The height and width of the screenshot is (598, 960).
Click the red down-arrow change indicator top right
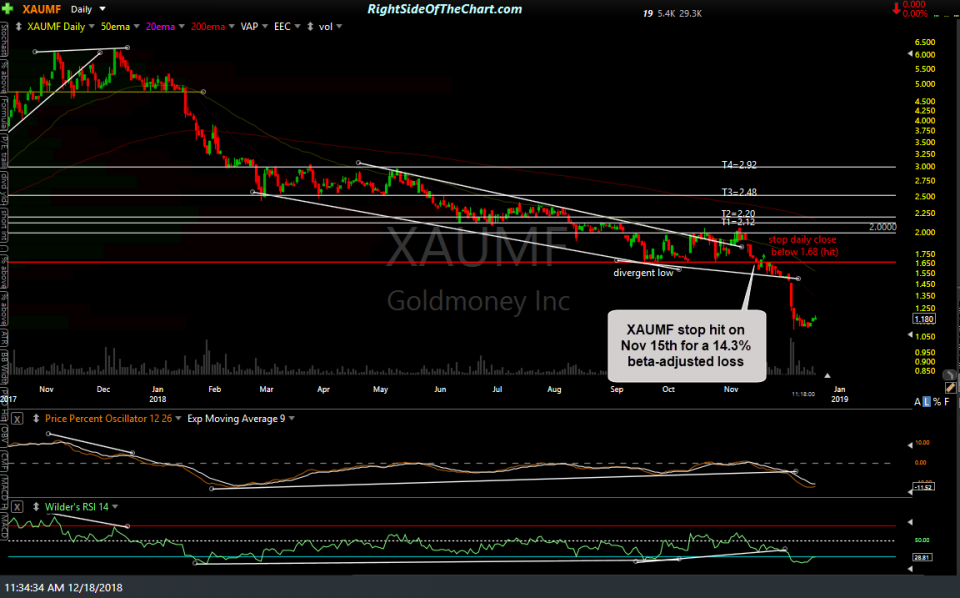(x=897, y=8)
